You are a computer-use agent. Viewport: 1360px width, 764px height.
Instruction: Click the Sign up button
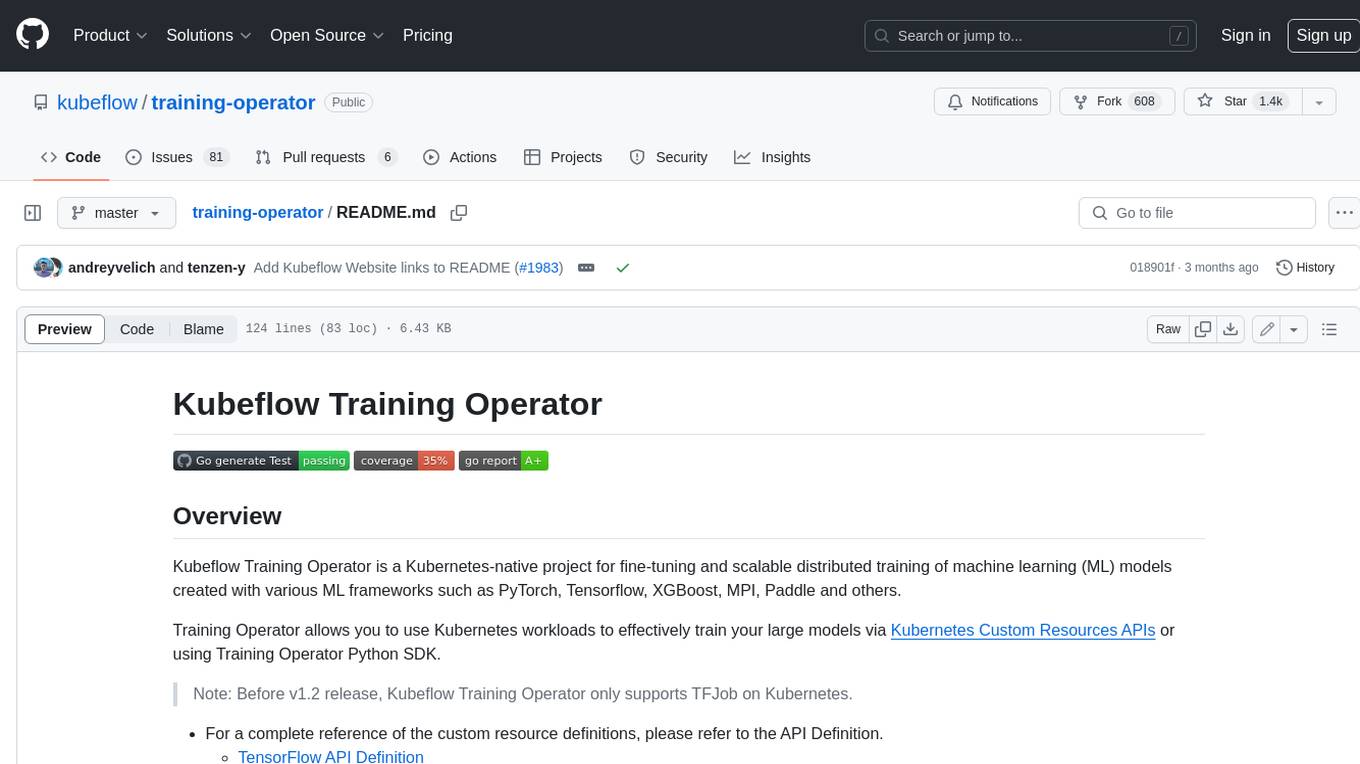tap(1323, 35)
